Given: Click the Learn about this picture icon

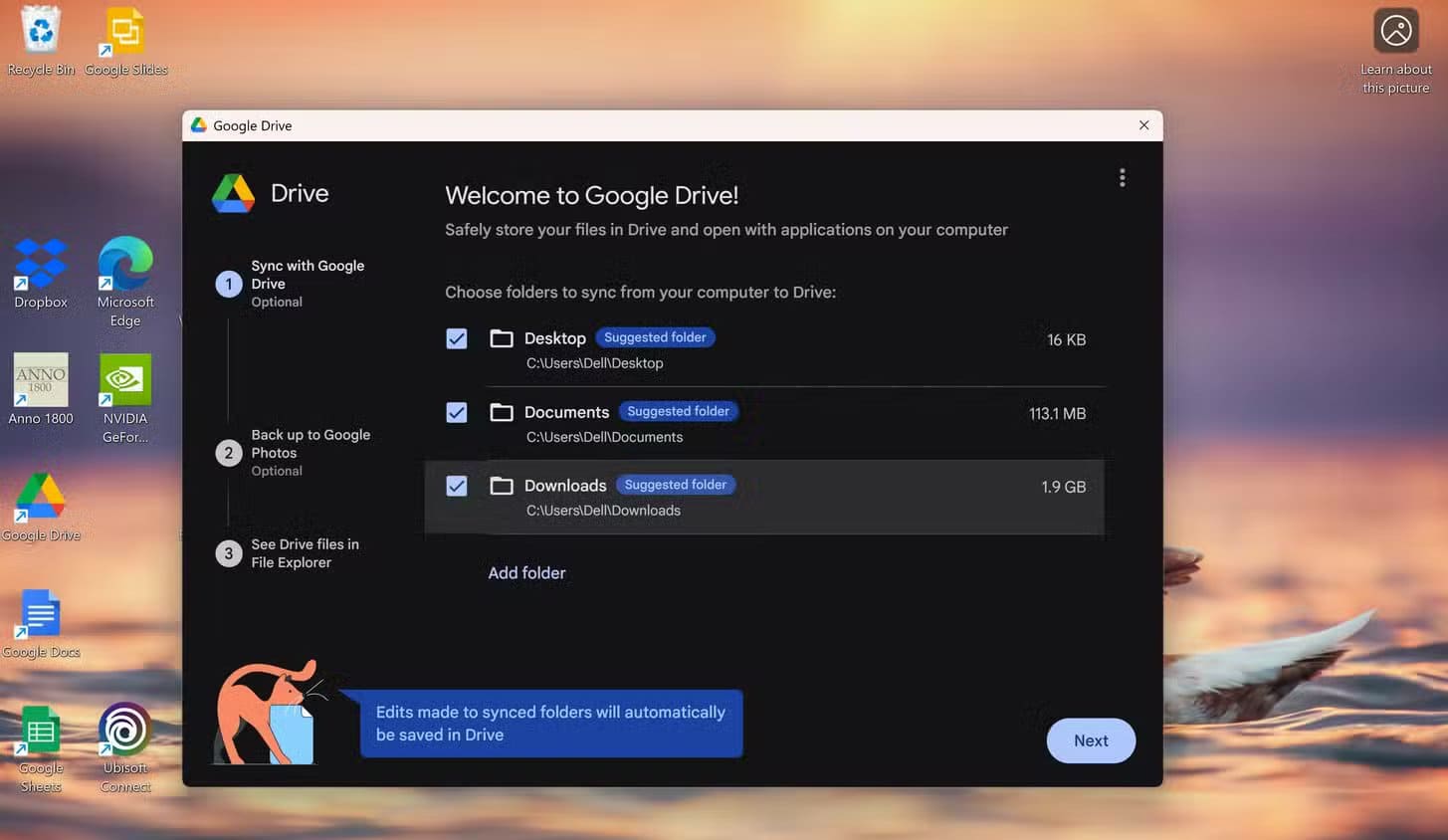Looking at the screenshot, I should click(1395, 32).
